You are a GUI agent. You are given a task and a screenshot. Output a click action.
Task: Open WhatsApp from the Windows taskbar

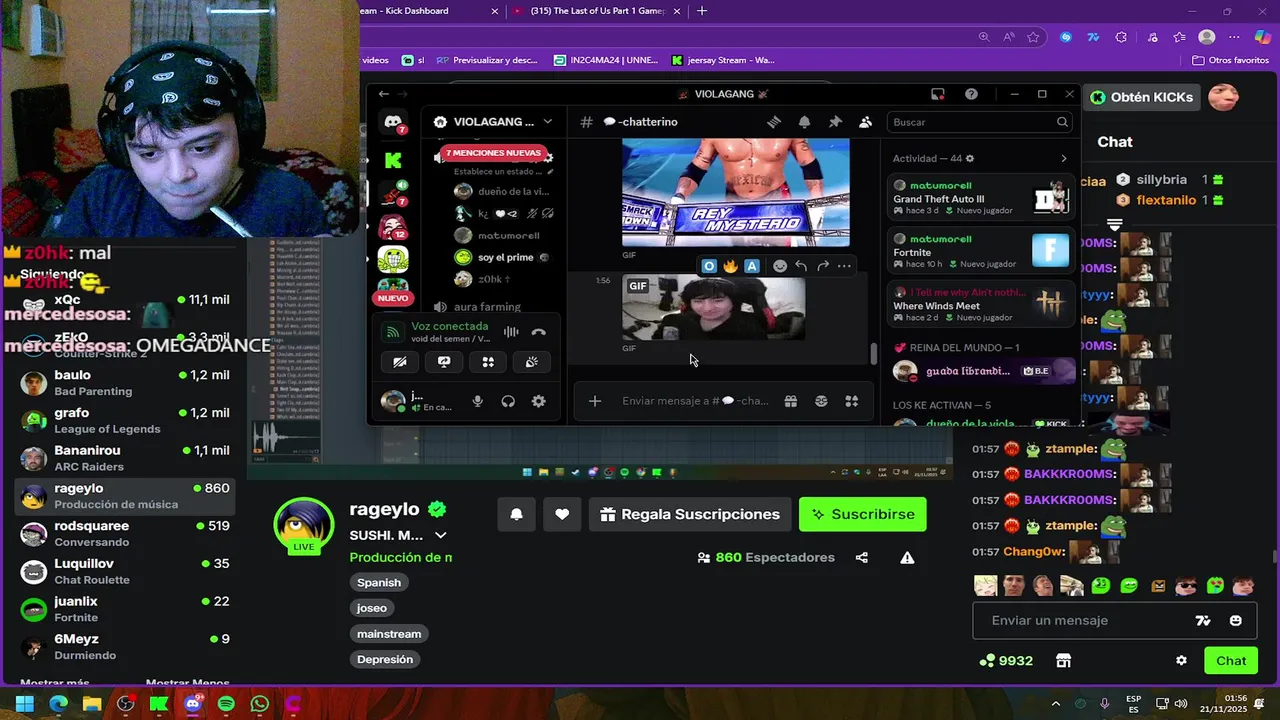(x=260, y=704)
